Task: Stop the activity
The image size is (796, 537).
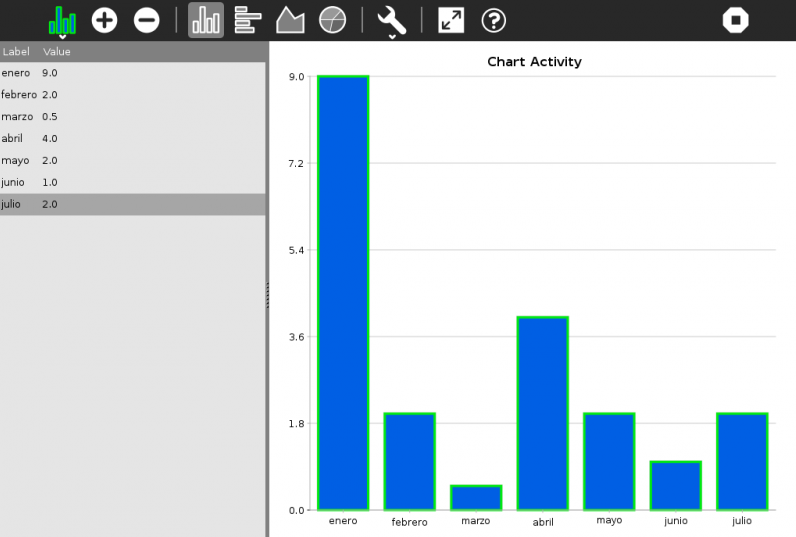Action: [x=736, y=20]
